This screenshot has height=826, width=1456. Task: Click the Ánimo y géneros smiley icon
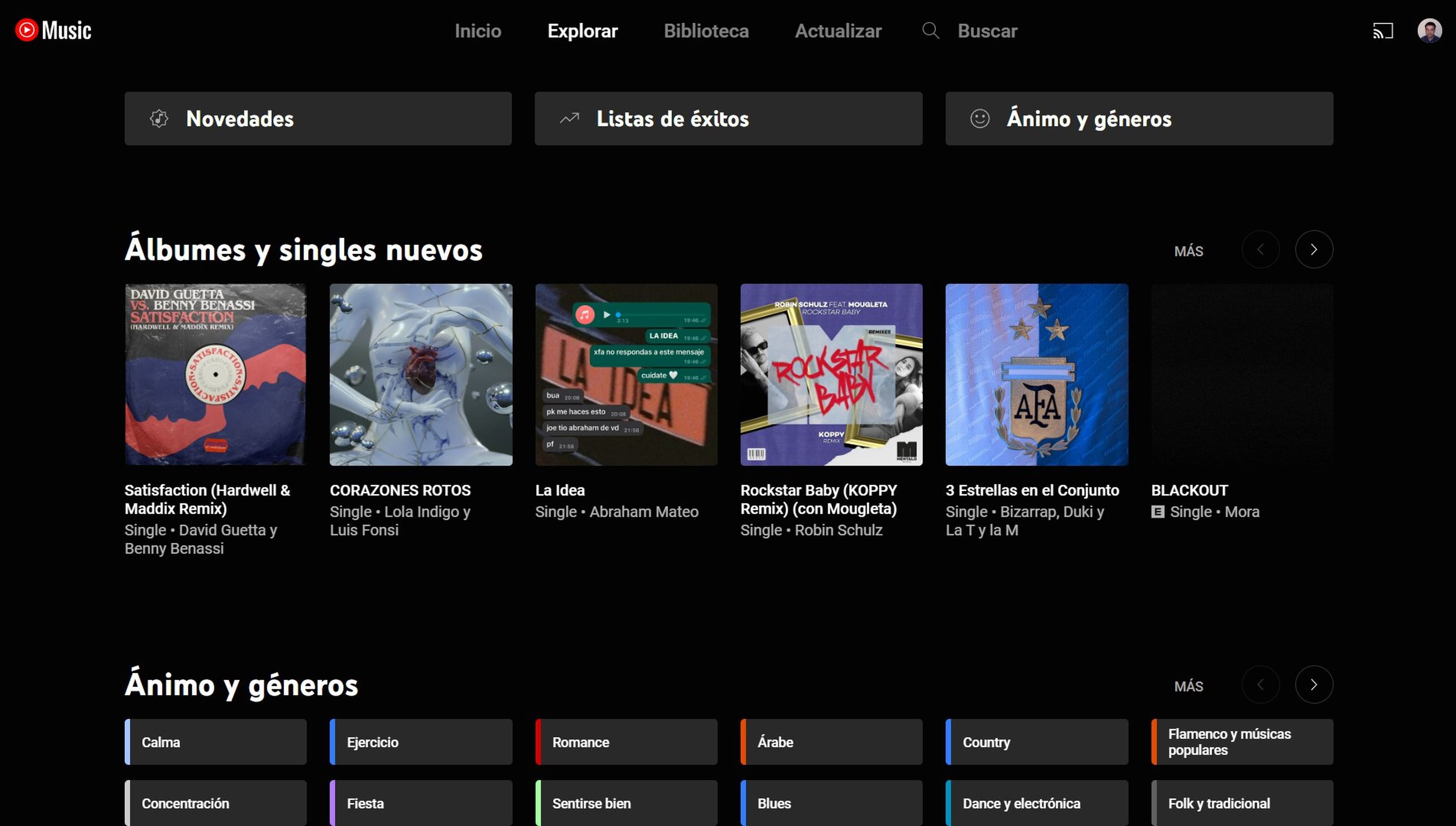click(980, 119)
